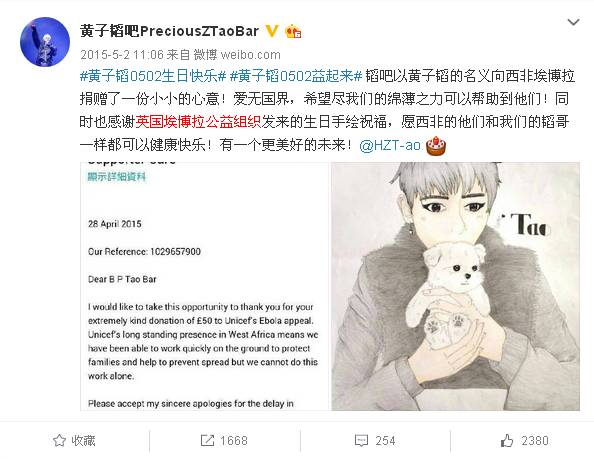
Task: Click the gold V verified badge
Action: 272,31
